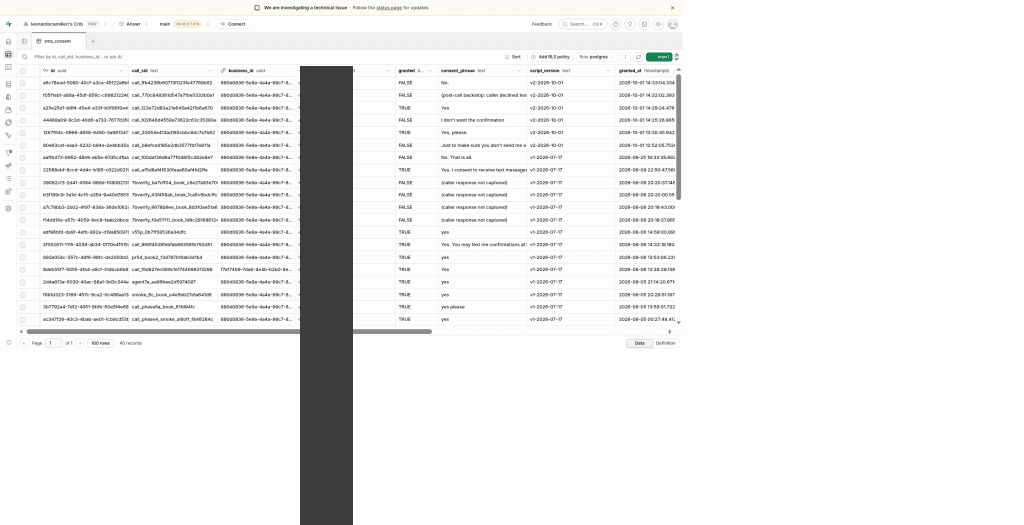Expand the main branch switcher

click(x=208, y=24)
